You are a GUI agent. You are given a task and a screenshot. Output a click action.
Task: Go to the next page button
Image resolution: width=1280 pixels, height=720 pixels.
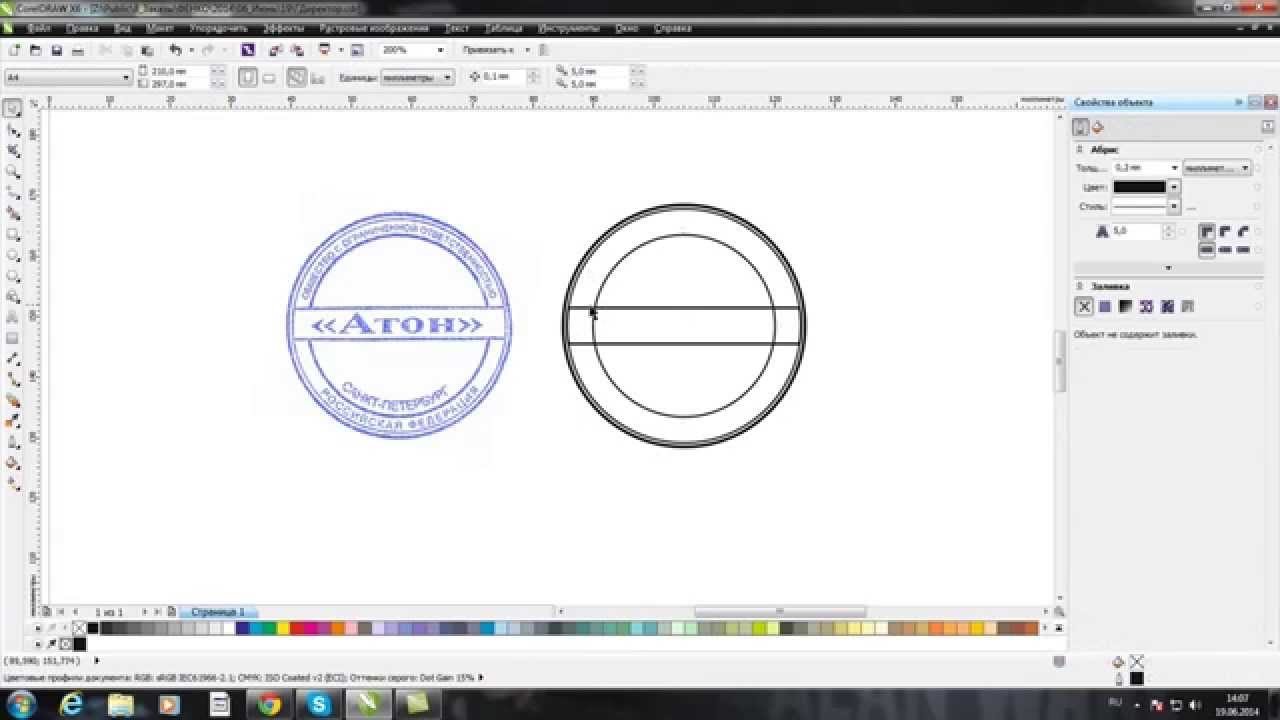pyautogui.click(x=145, y=611)
